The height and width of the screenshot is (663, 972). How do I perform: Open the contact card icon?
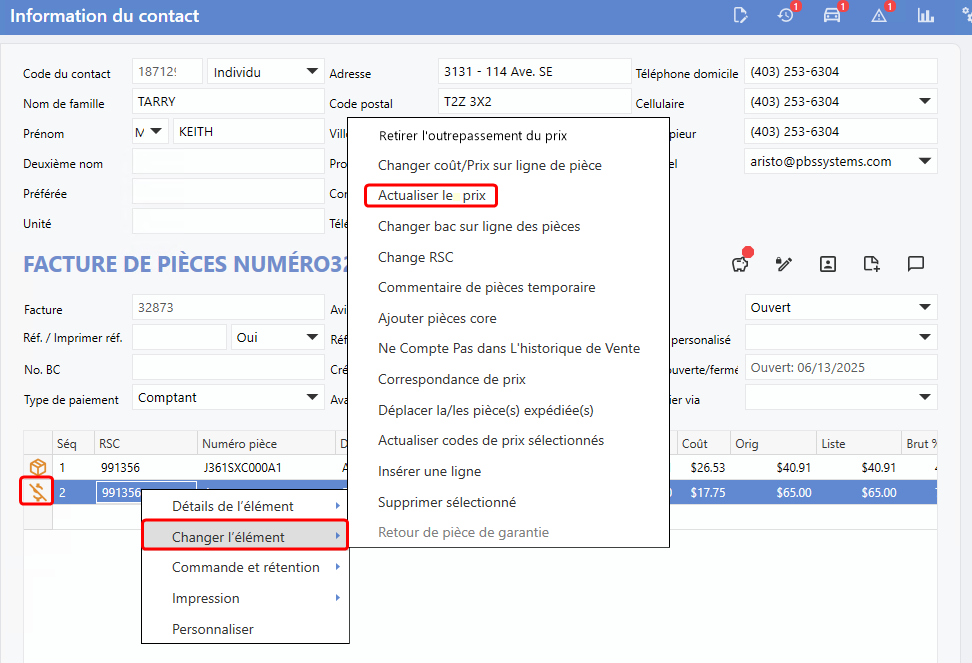pyautogui.click(x=828, y=263)
